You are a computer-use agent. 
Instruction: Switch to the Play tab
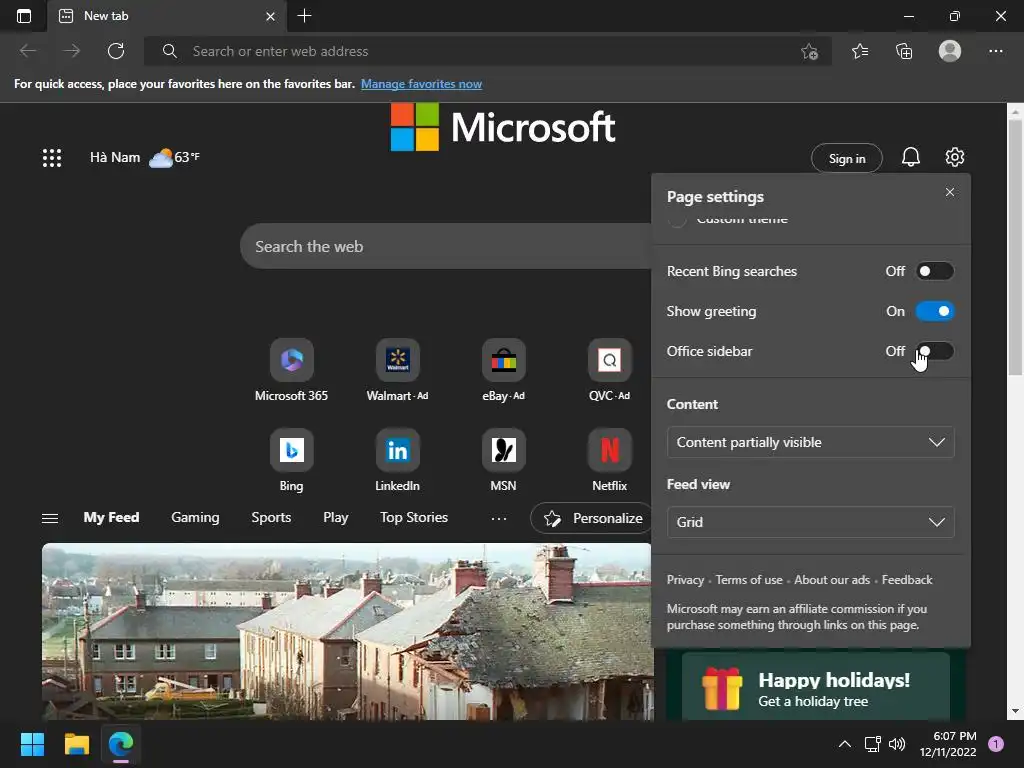[336, 517]
